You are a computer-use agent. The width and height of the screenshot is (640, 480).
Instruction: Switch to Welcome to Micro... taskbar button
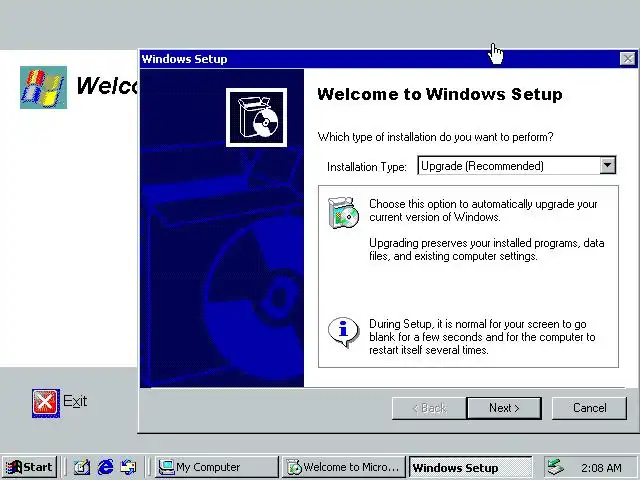pos(343,467)
